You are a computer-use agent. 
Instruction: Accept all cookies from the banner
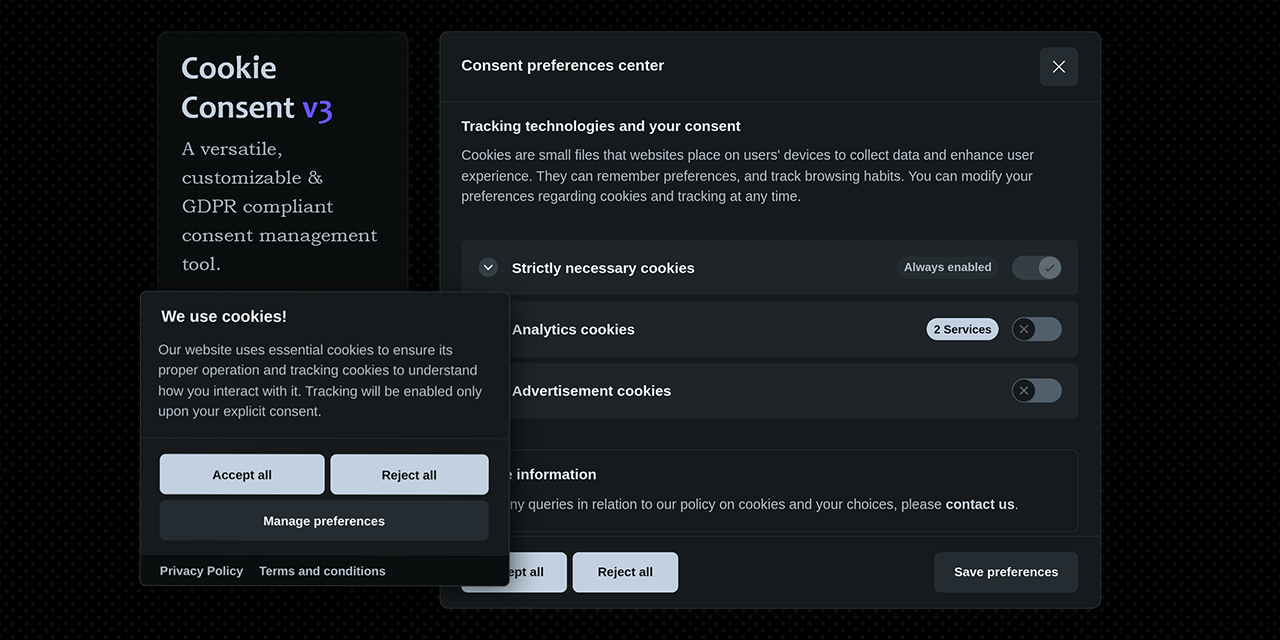241,474
